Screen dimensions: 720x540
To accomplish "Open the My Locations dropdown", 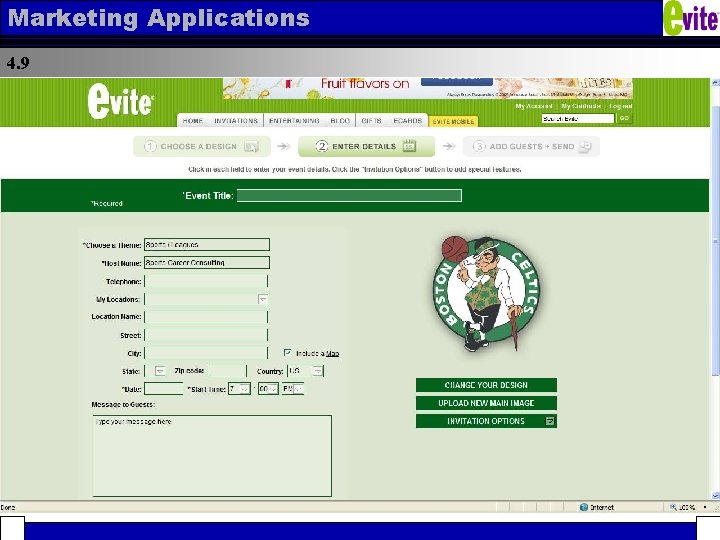I will (x=263, y=299).
